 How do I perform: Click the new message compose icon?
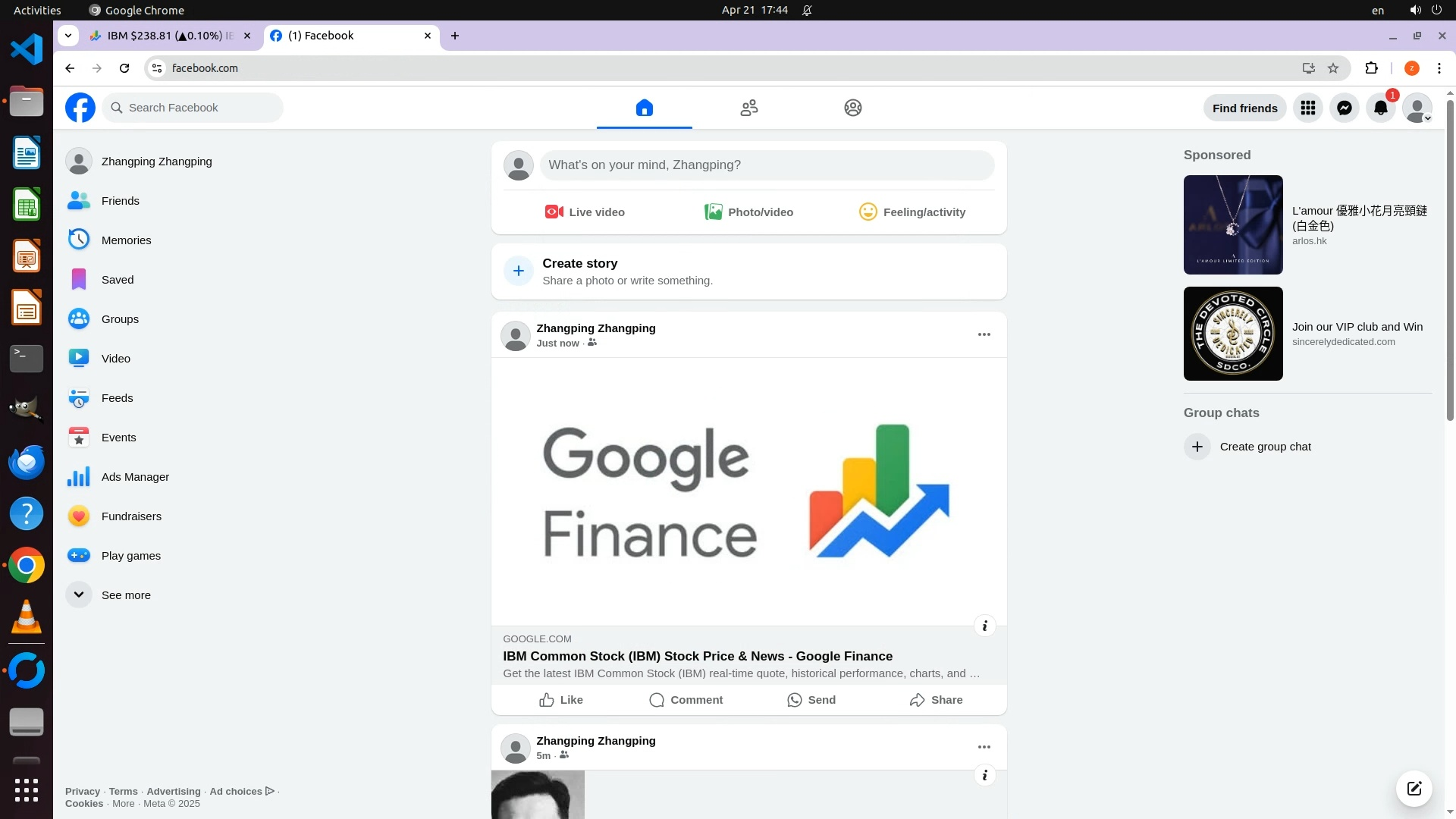click(x=1414, y=788)
